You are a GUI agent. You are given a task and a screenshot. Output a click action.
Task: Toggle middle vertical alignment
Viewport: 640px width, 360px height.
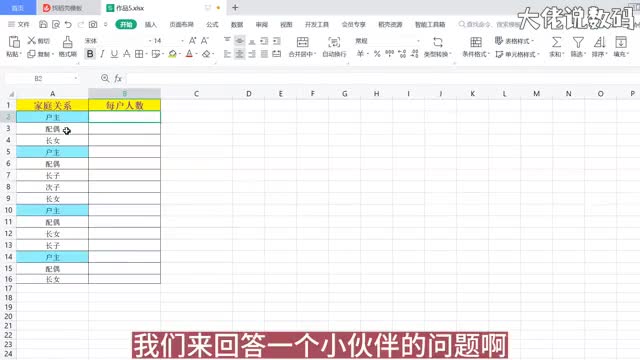click(240, 41)
